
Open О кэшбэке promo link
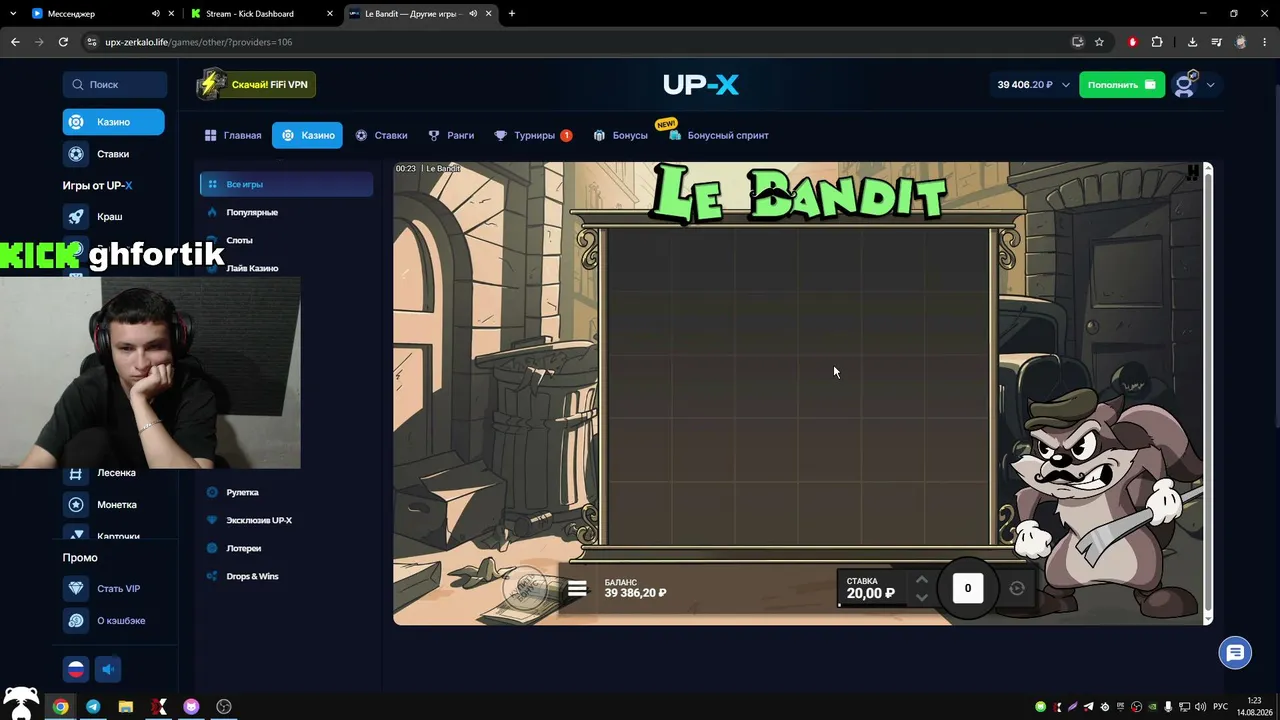point(113,621)
